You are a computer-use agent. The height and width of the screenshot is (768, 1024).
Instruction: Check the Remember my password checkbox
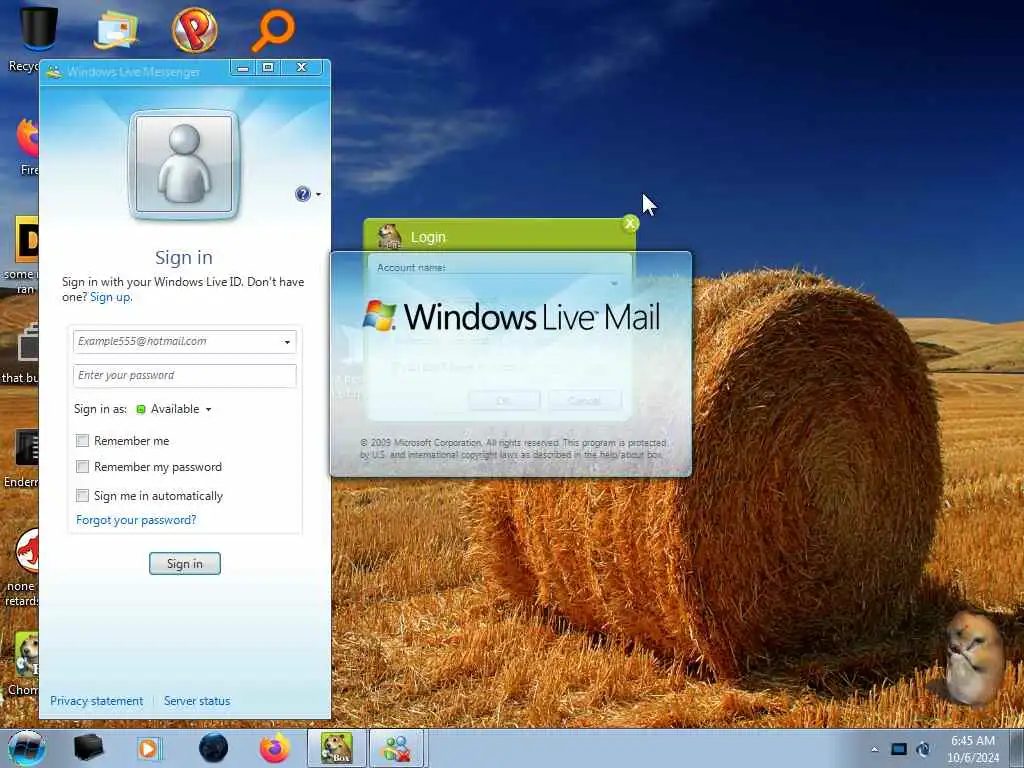pos(82,467)
